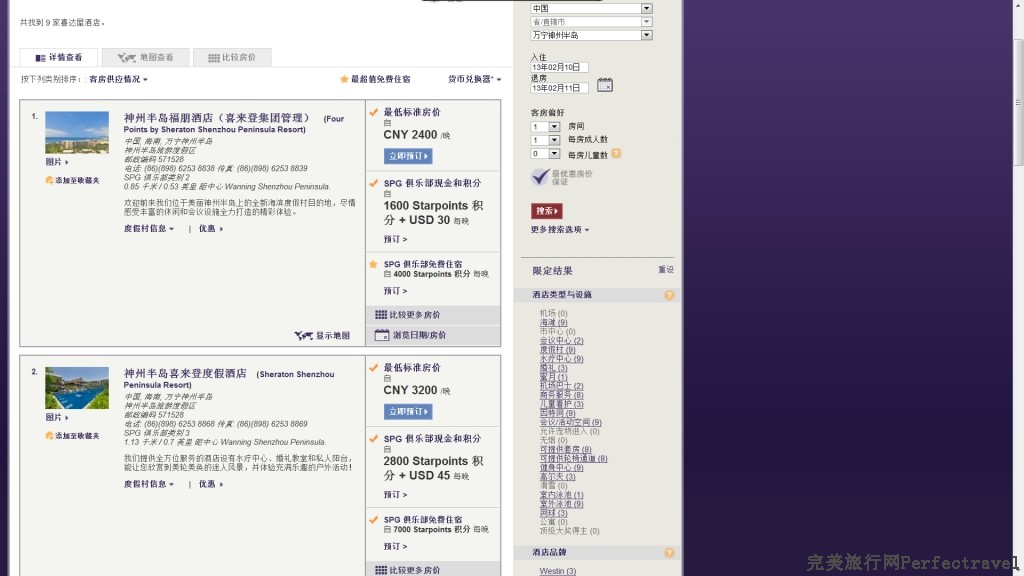This screenshot has height=576, width=1024.
Task: Click 比较更多房价 grid icon for Sheraton Shenzhou
Action: (x=381, y=570)
